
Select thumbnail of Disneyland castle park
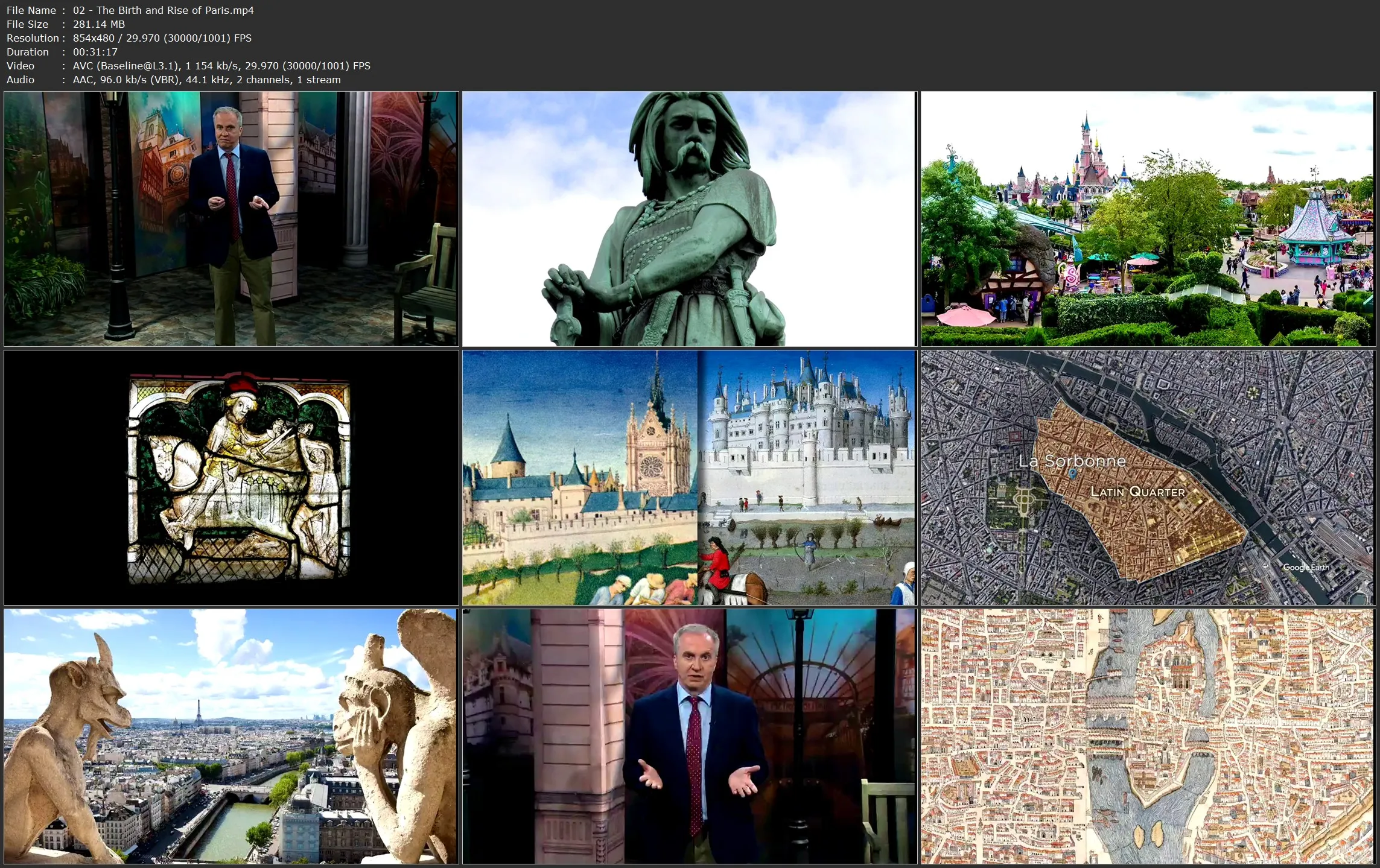(1148, 219)
